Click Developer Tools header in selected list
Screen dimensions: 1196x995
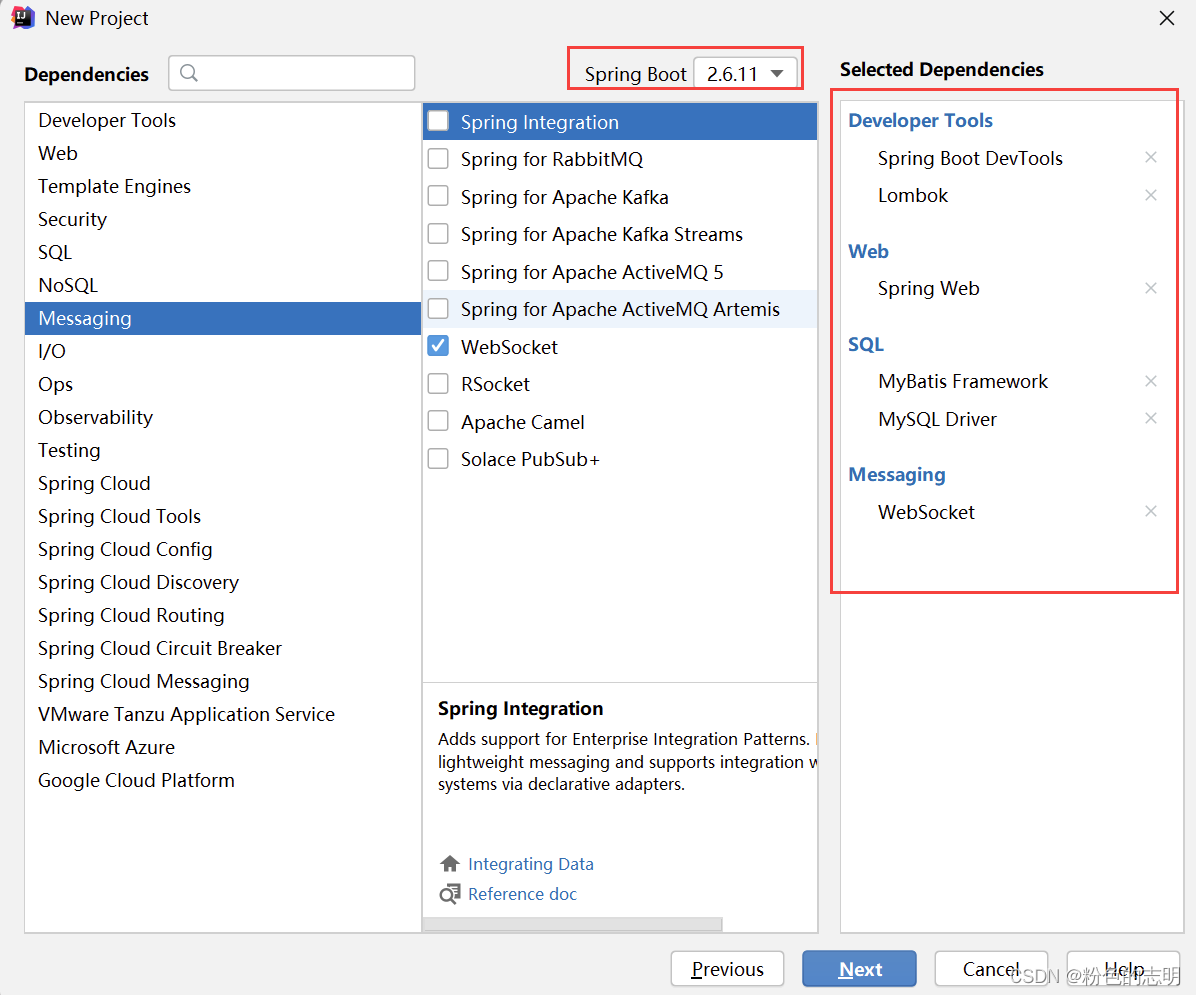[x=921, y=121]
